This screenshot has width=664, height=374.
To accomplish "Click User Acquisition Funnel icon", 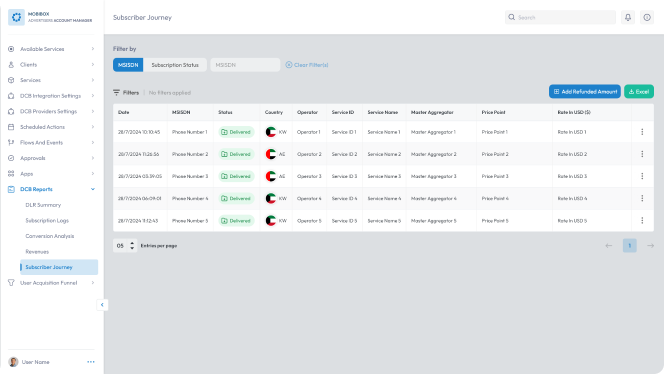I will (11, 283).
